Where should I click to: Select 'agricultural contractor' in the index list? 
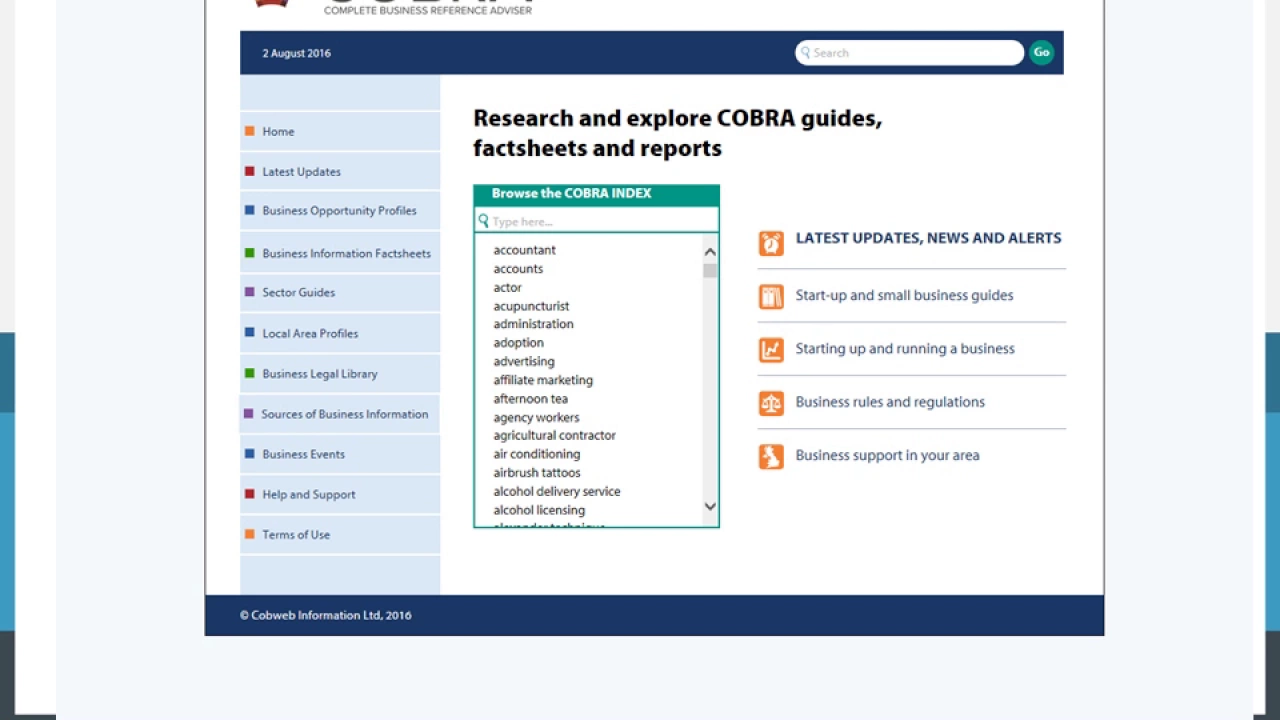coord(554,436)
